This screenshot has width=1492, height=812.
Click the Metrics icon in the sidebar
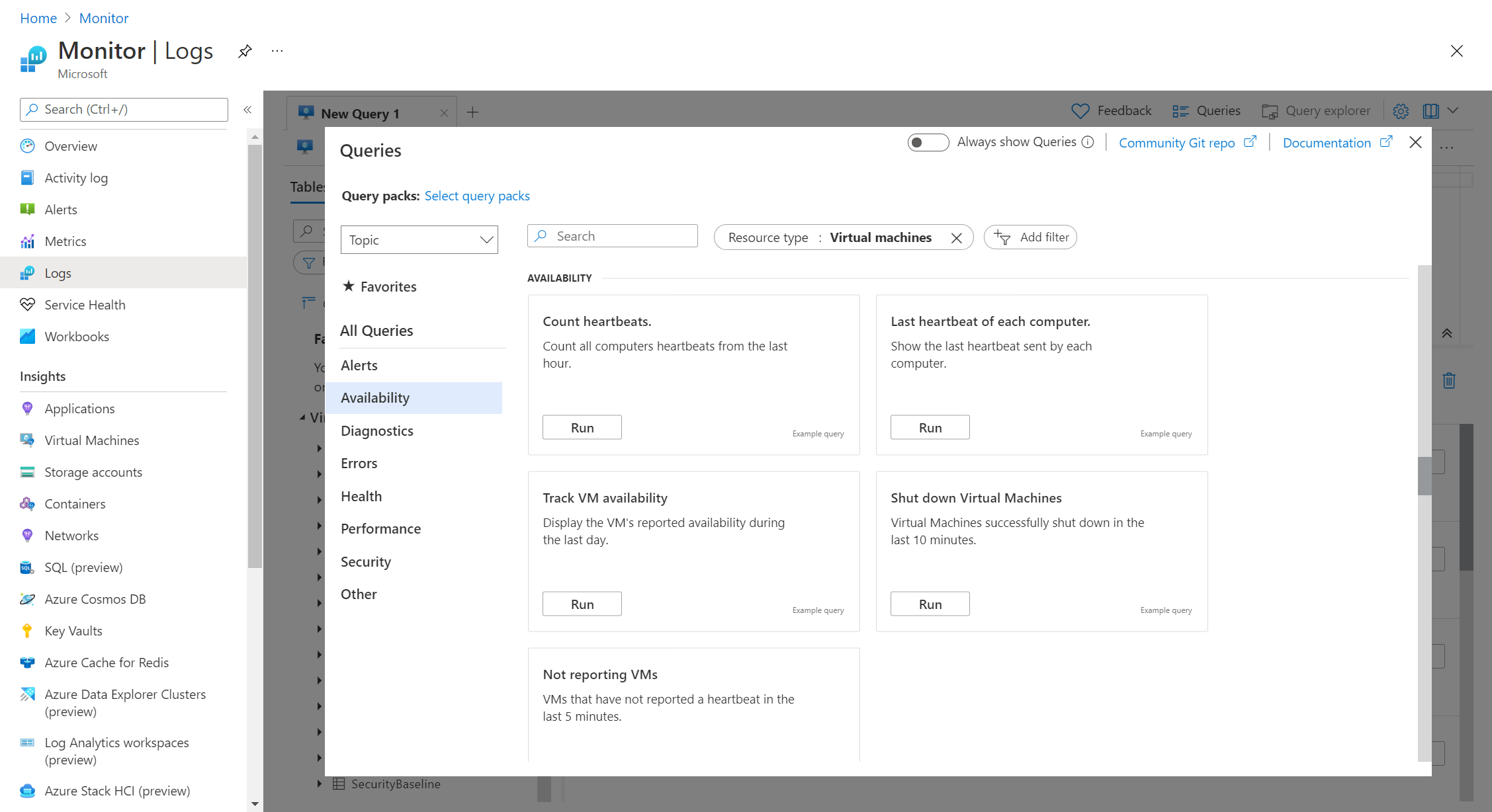(27, 240)
